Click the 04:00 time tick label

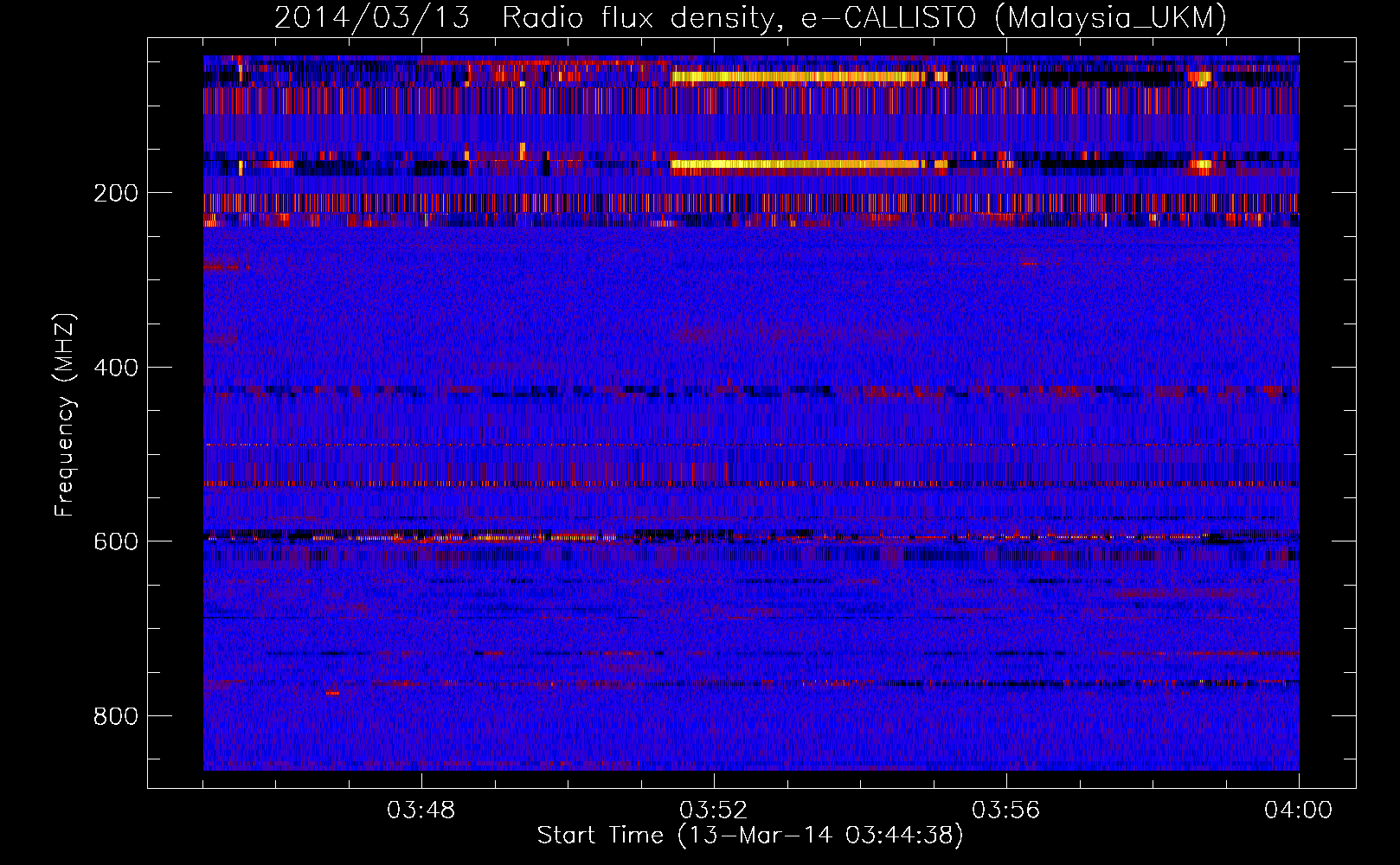pos(1299,811)
